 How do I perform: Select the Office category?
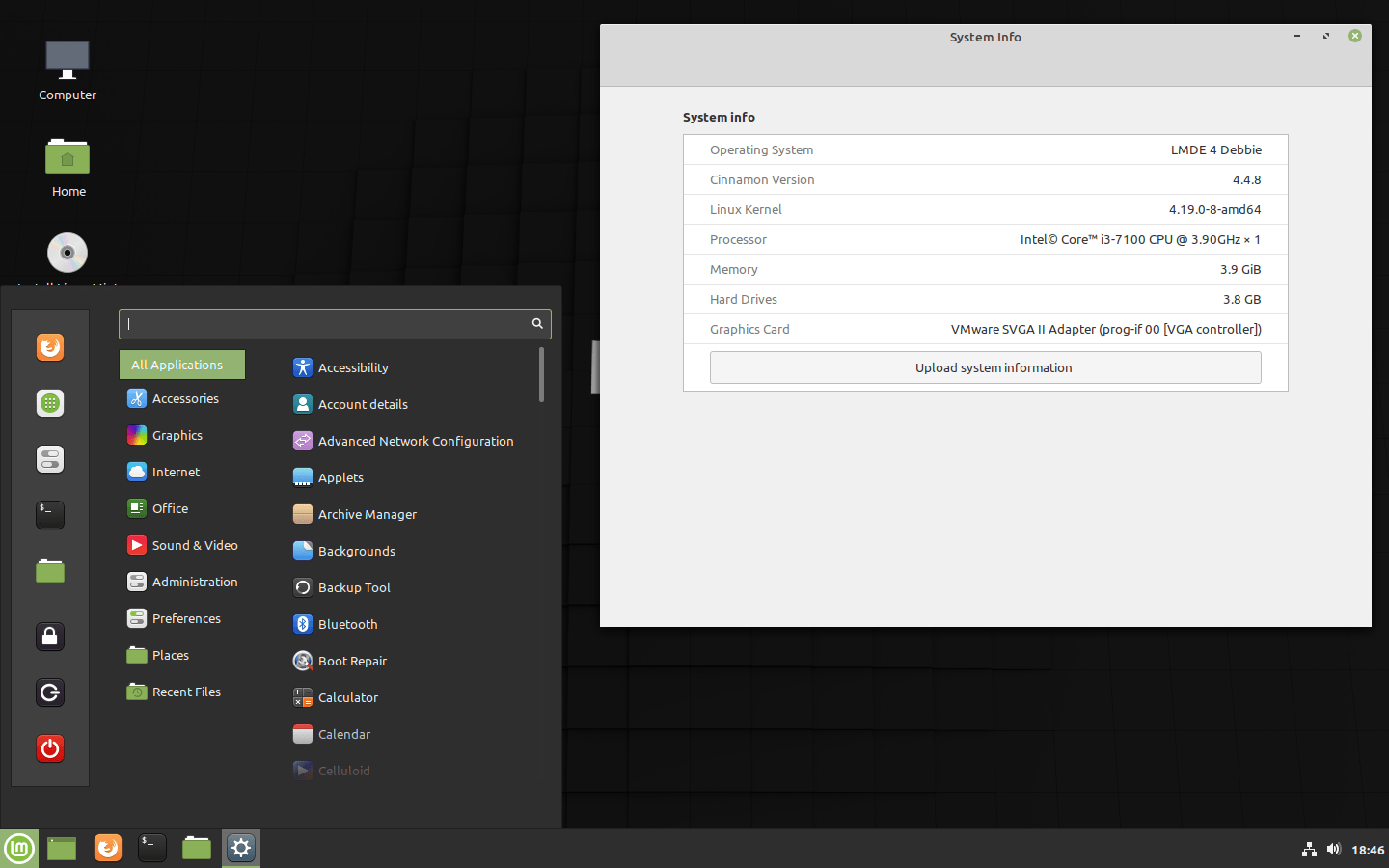[x=181, y=508]
